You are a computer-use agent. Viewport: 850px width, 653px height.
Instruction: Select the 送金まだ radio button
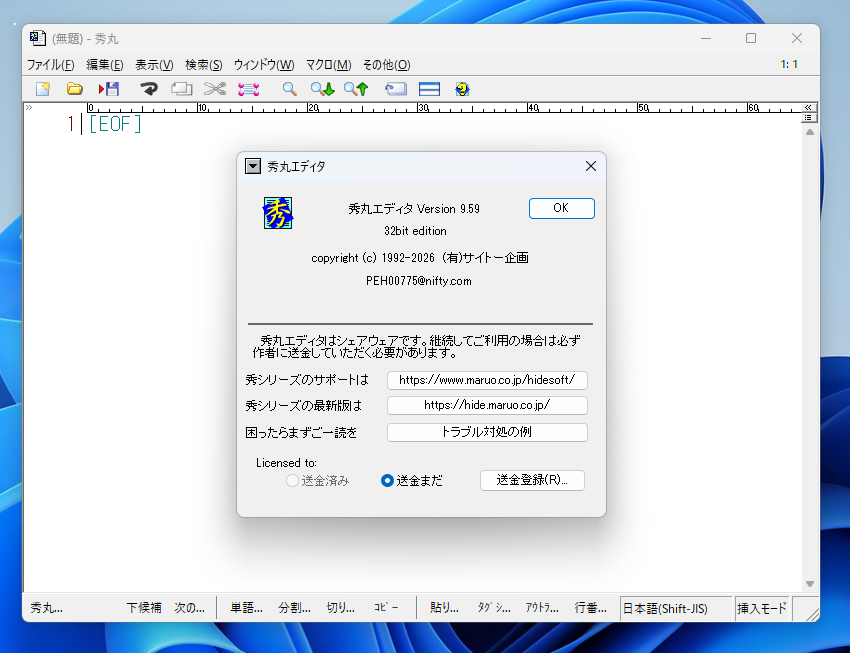pos(412,481)
